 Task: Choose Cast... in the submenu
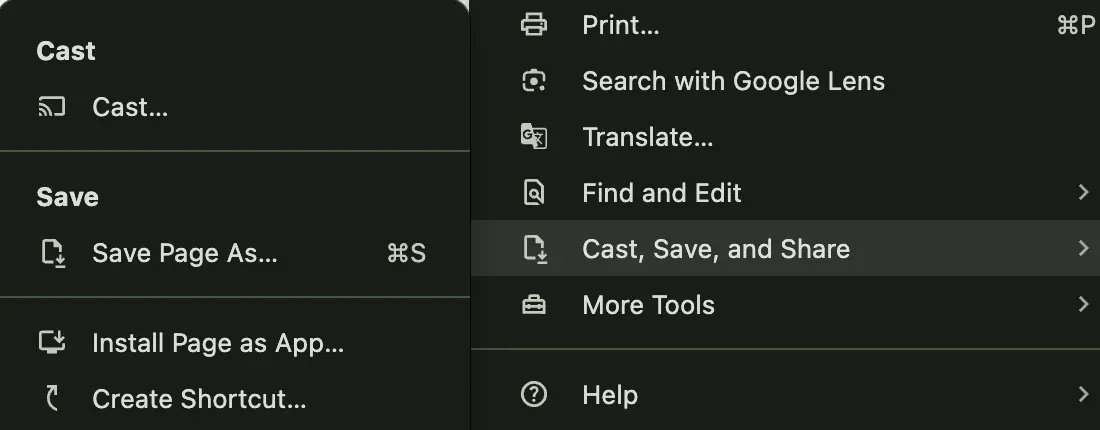(234, 107)
